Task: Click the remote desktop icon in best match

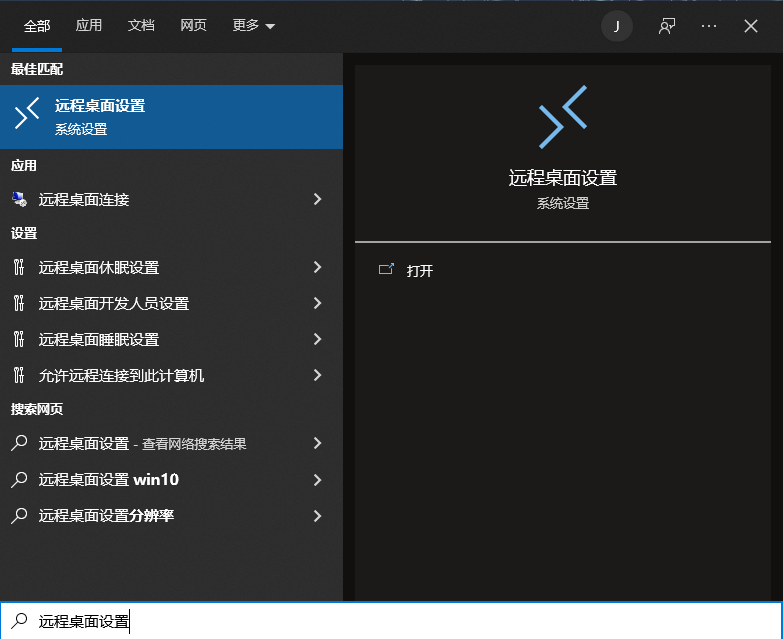Action: click(27, 113)
